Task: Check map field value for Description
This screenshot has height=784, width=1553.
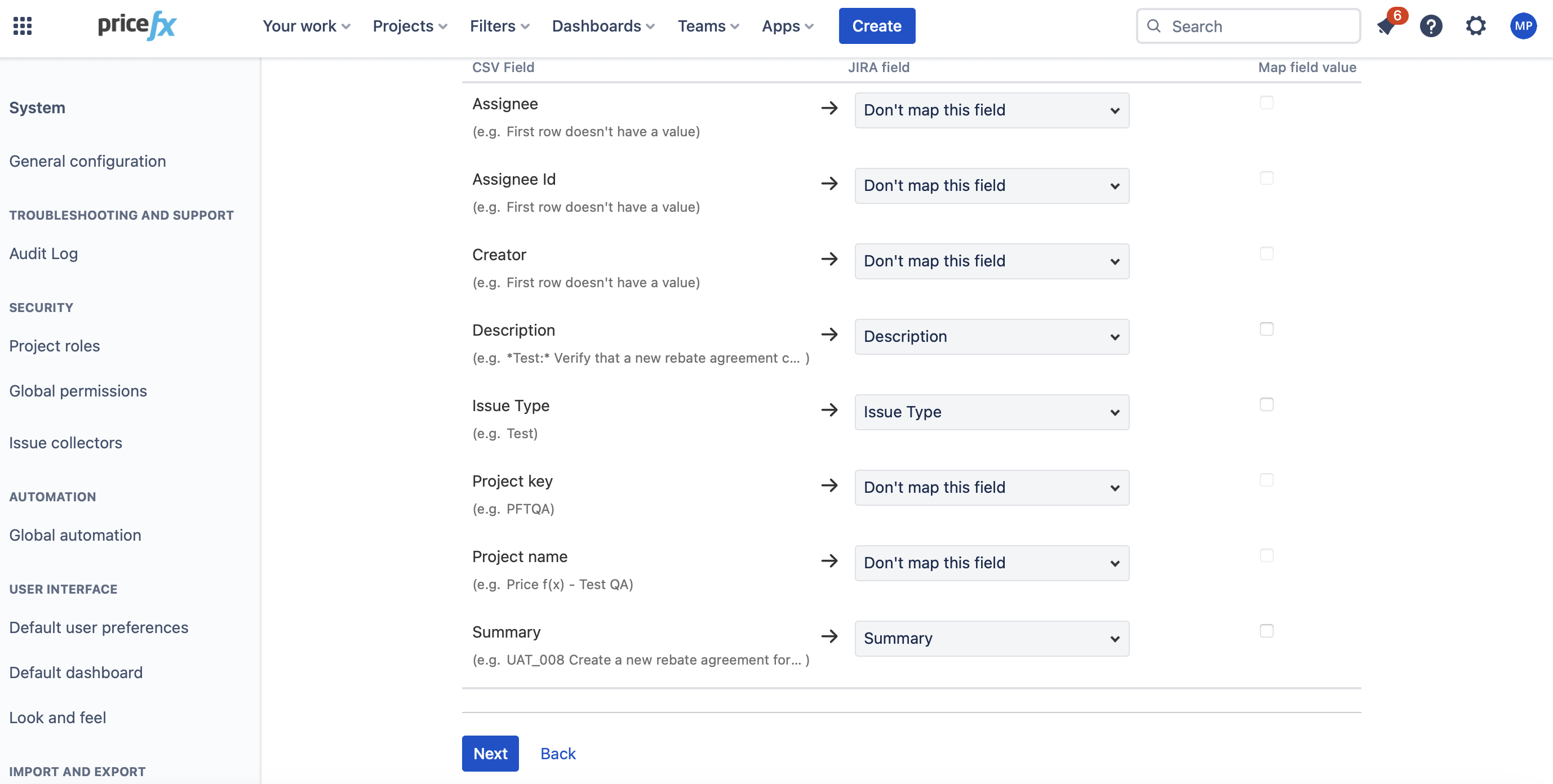Action: point(1266,329)
